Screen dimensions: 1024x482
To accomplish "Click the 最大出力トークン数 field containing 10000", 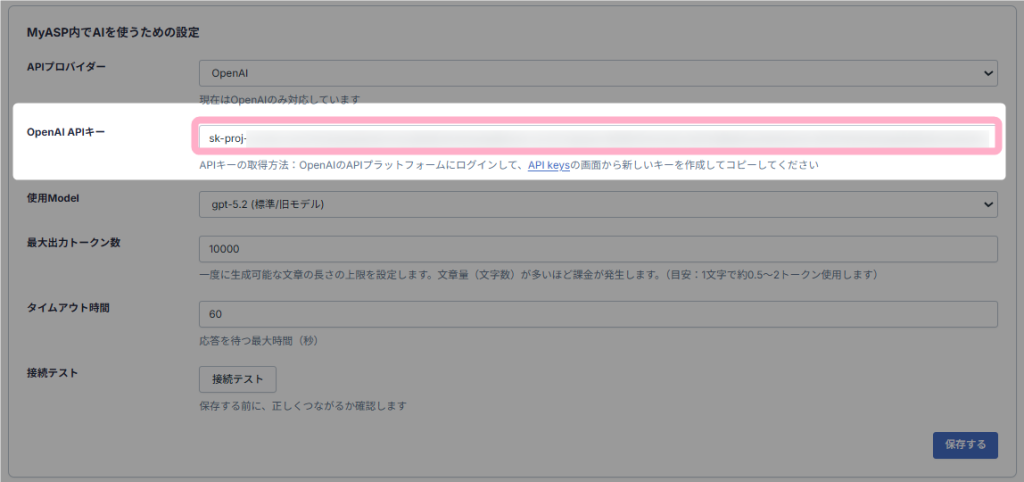I will [598, 249].
